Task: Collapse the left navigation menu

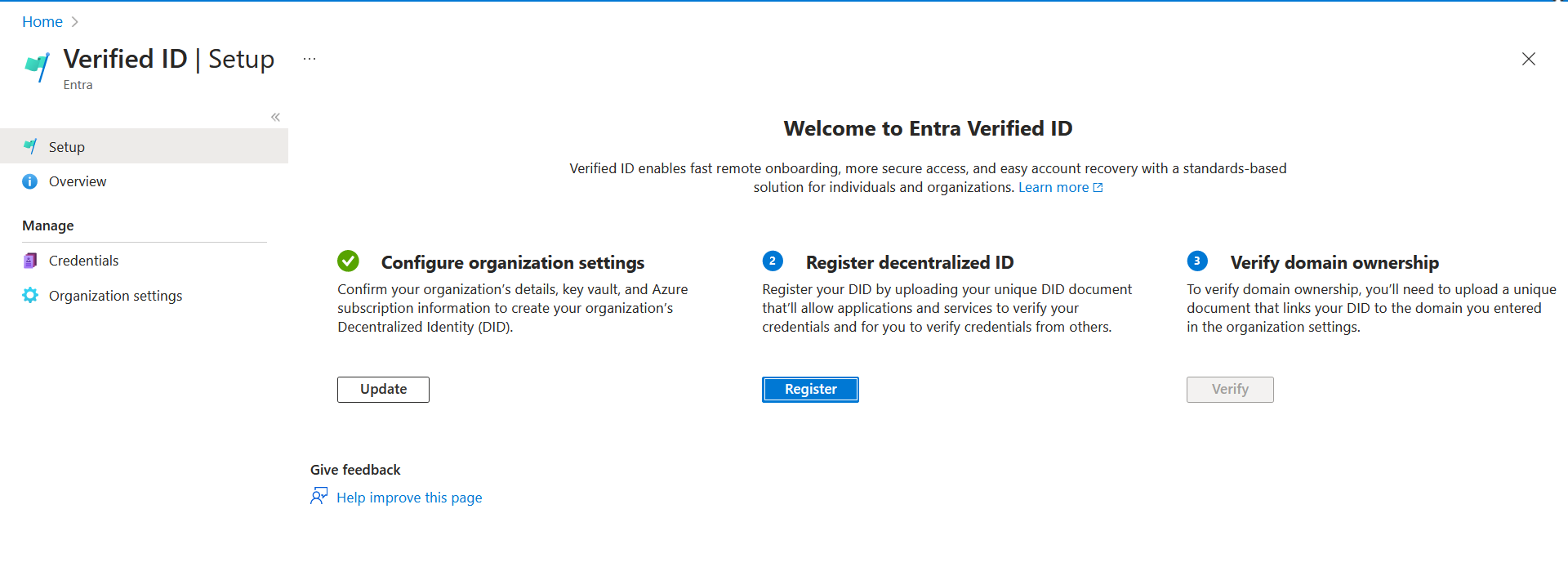Action: (x=276, y=117)
